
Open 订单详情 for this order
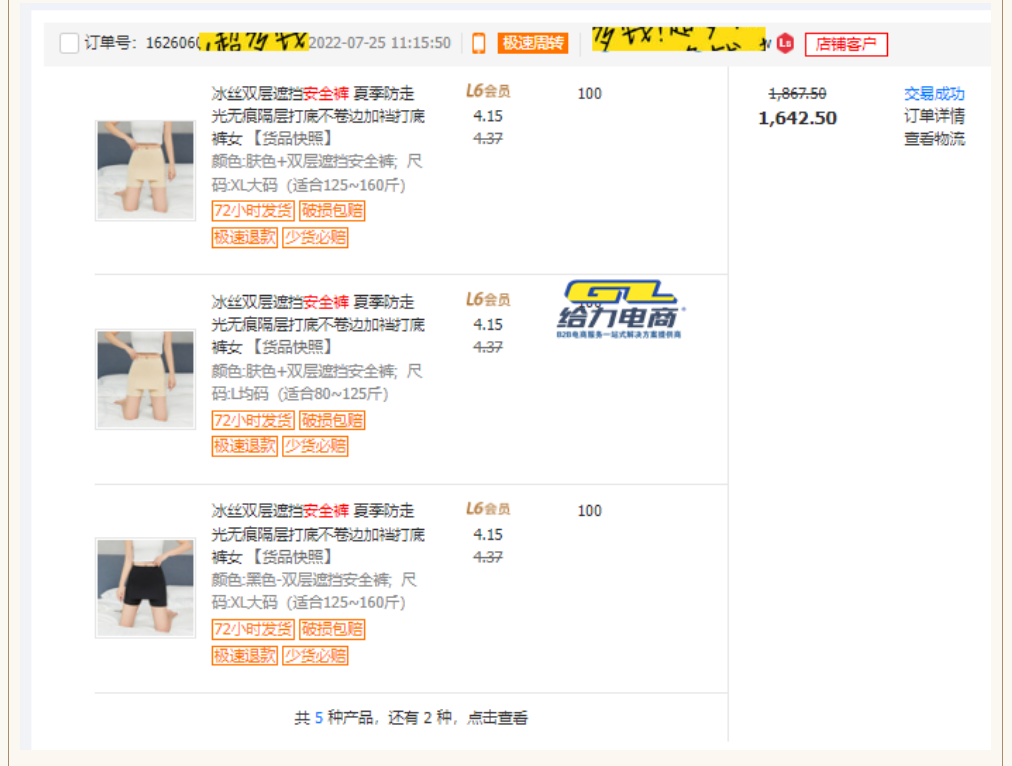(934, 116)
